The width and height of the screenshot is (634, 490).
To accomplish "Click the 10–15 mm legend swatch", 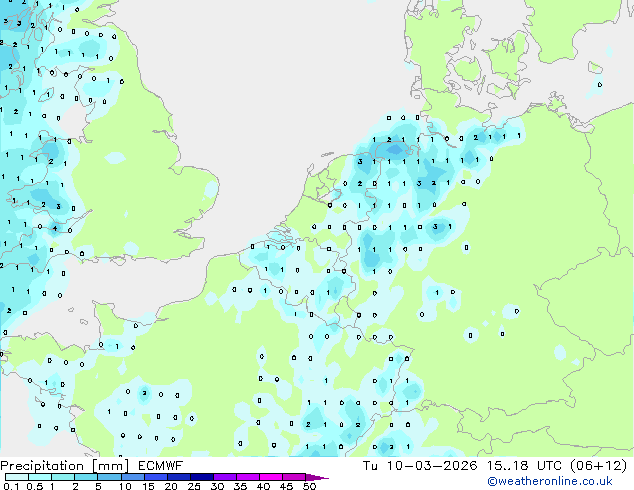I will pos(133,477).
